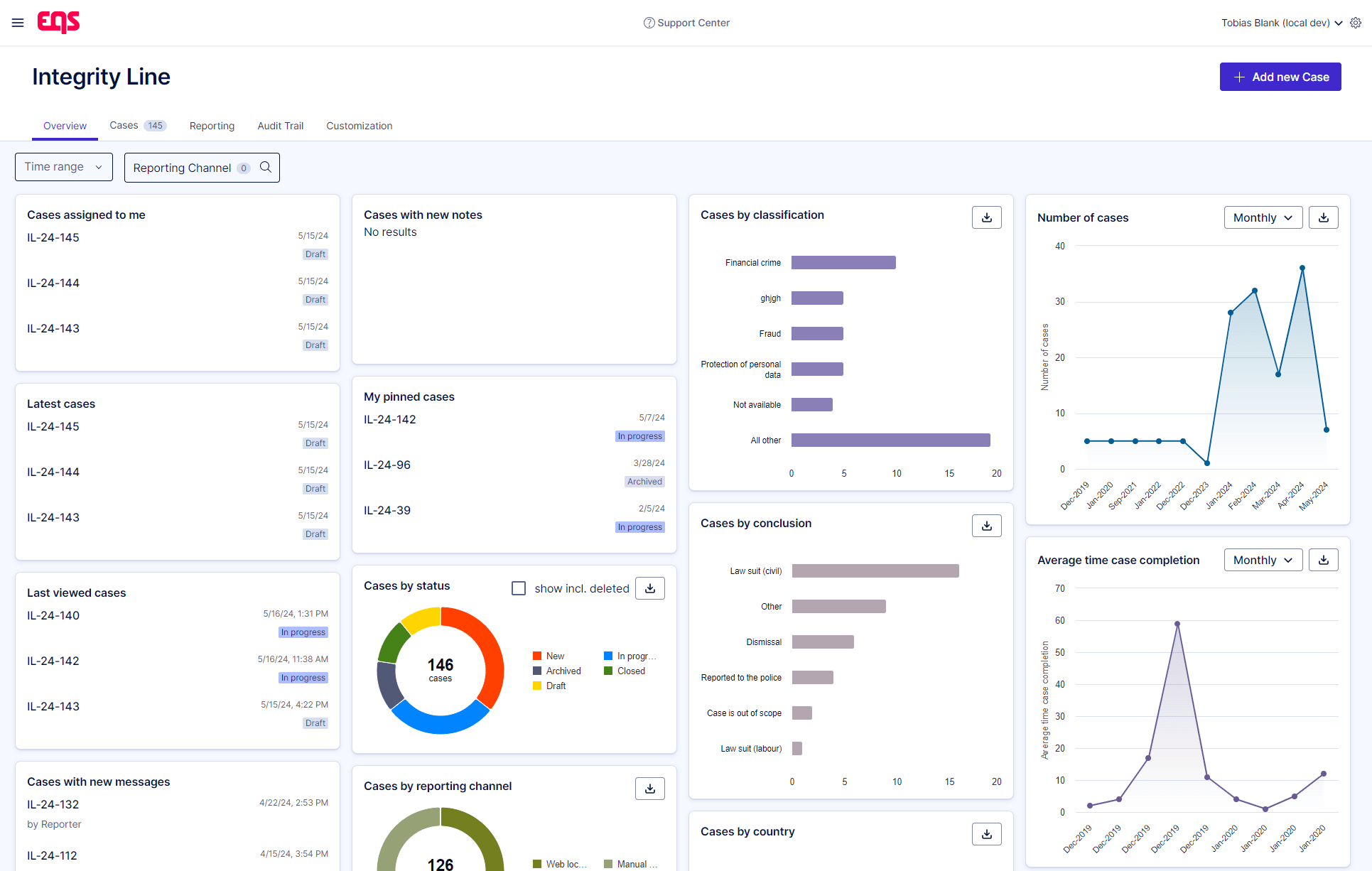The height and width of the screenshot is (871, 1372).
Task: Open the Monthly dropdown for Average time case completion
Action: [x=1263, y=559]
